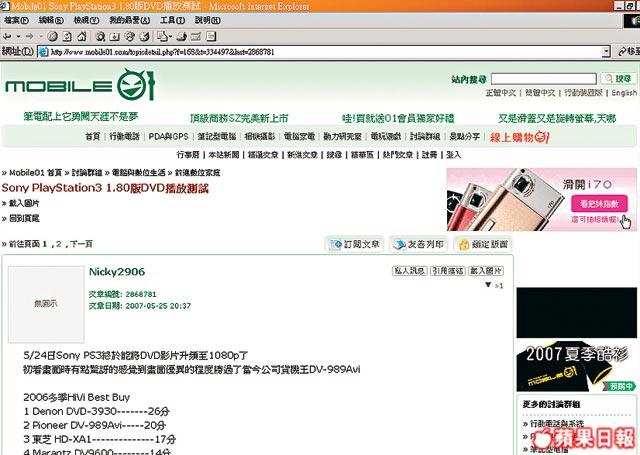
Task: Click the Nicky2906 username link
Action: [117, 272]
